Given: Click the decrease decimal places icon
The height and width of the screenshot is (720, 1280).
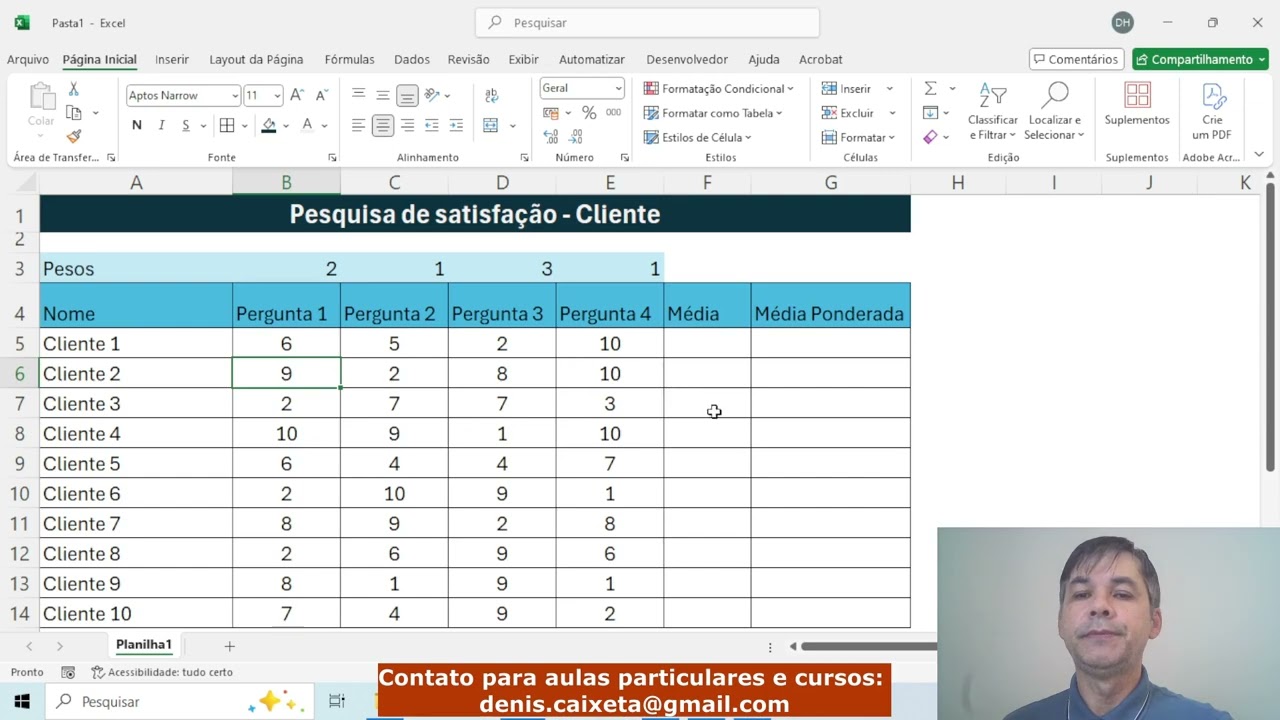Looking at the screenshot, I should click(576, 137).
